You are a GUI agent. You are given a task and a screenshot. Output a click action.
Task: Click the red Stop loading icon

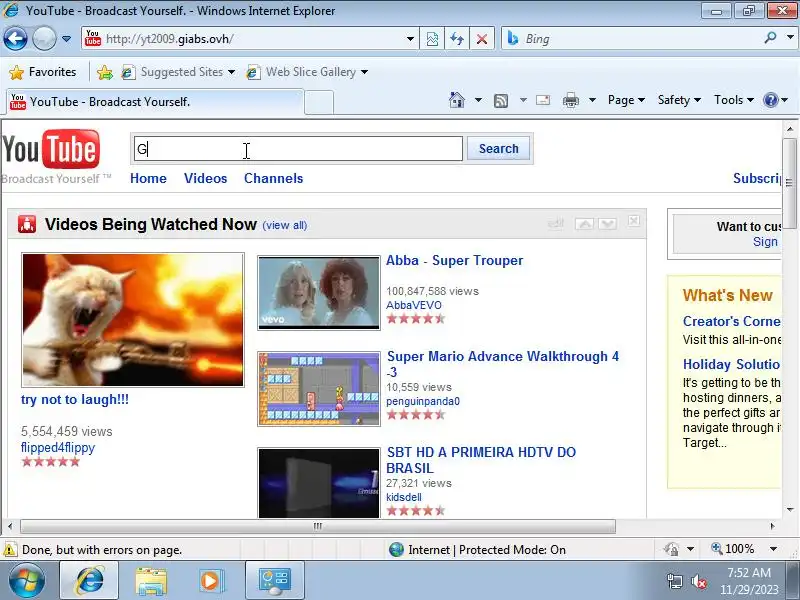(x=482, y=39)
